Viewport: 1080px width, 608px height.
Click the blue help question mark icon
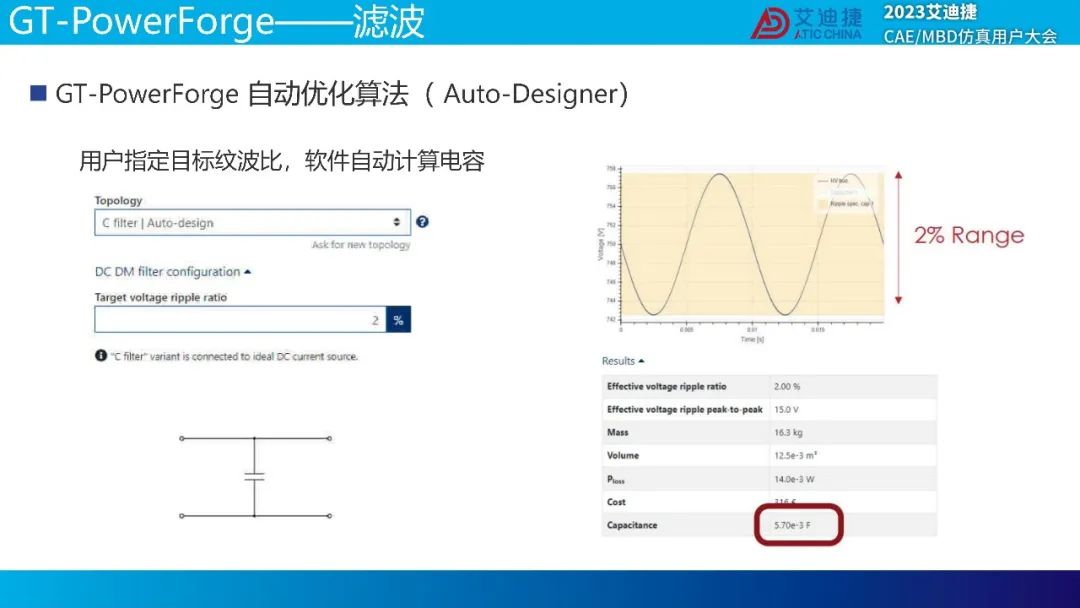click(422, 222)
